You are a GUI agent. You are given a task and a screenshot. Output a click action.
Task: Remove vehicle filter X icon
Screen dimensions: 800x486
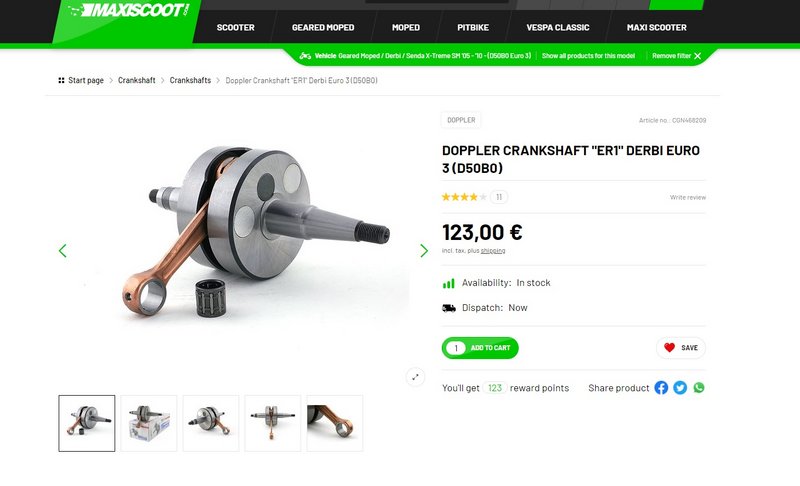(697, 56)
